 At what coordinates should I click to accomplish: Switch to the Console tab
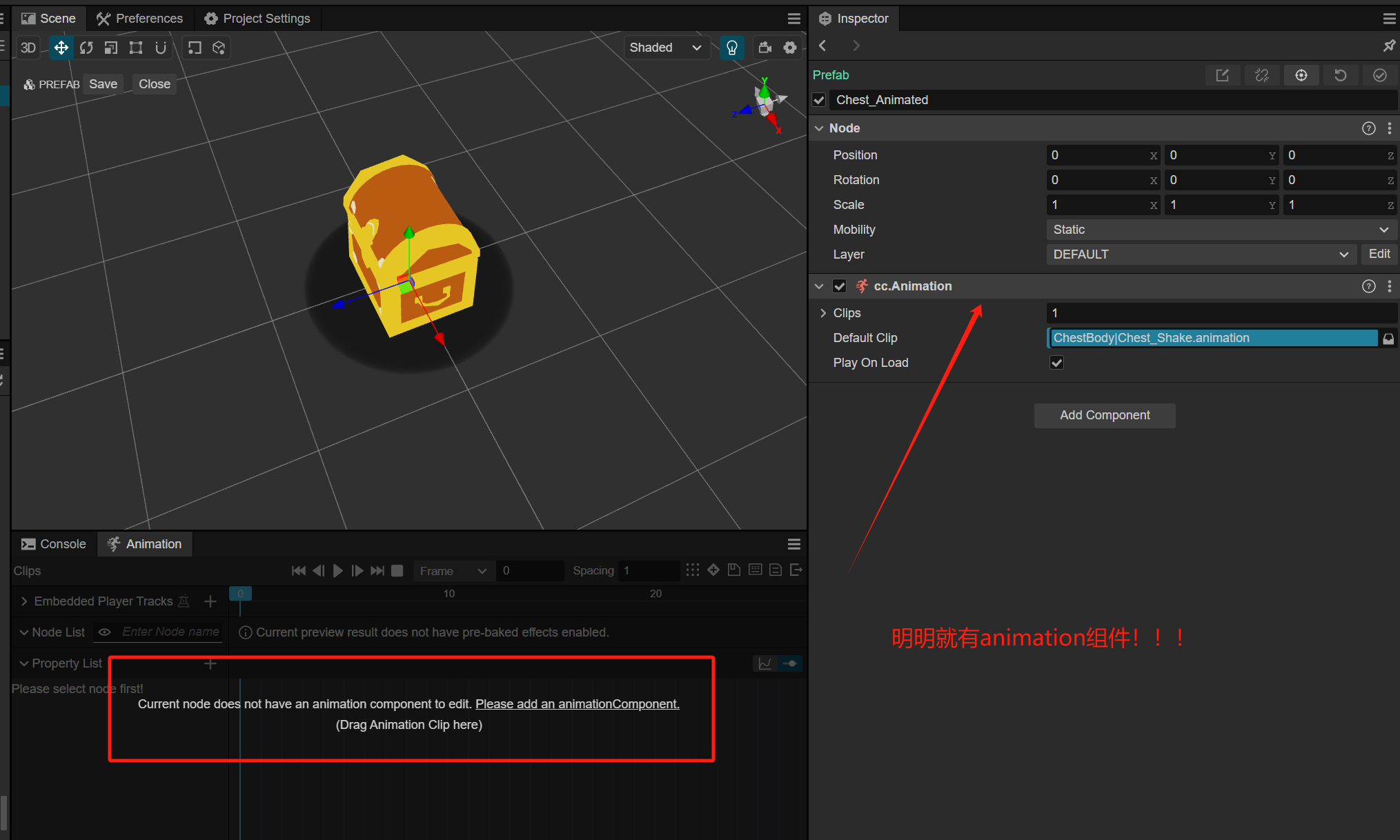[54, 544]
